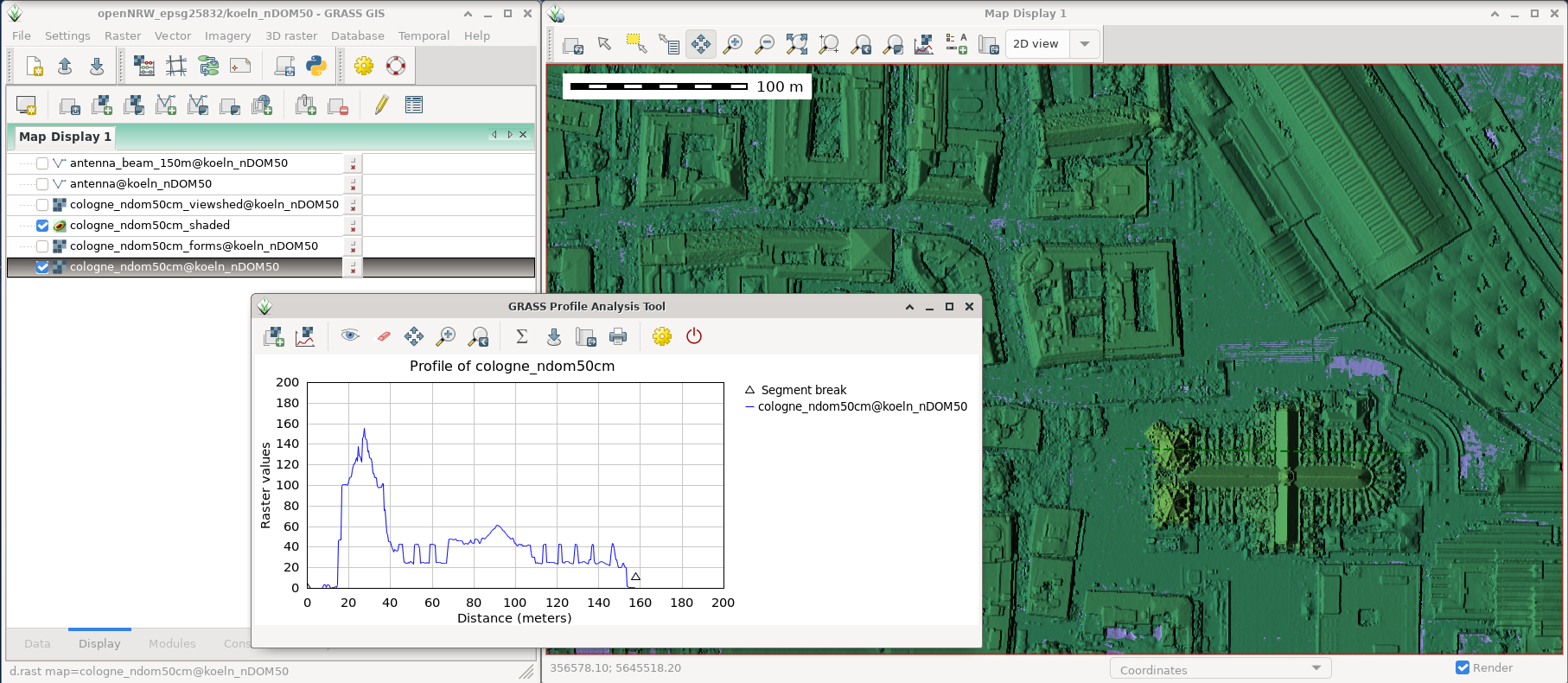Click the pencil edit layer icon

pyautogui.click(x=381, y=105)
